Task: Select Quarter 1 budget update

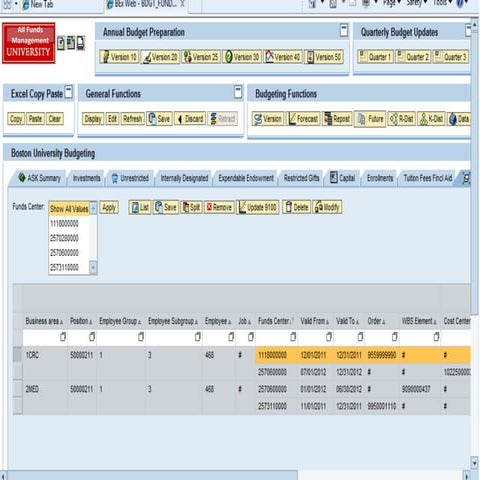Action: tap(375, 57)
